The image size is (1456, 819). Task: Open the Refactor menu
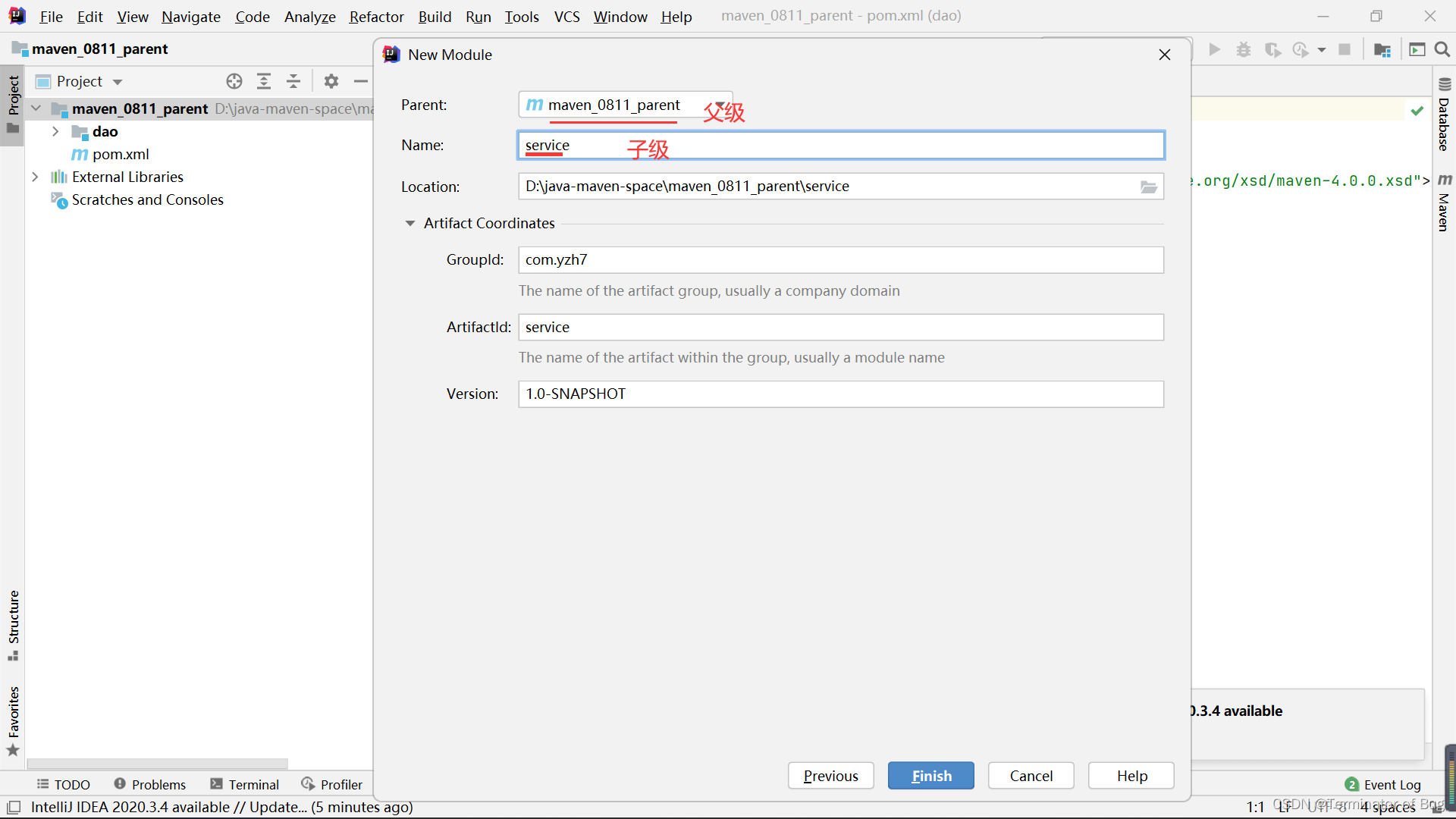pos(376,16)
